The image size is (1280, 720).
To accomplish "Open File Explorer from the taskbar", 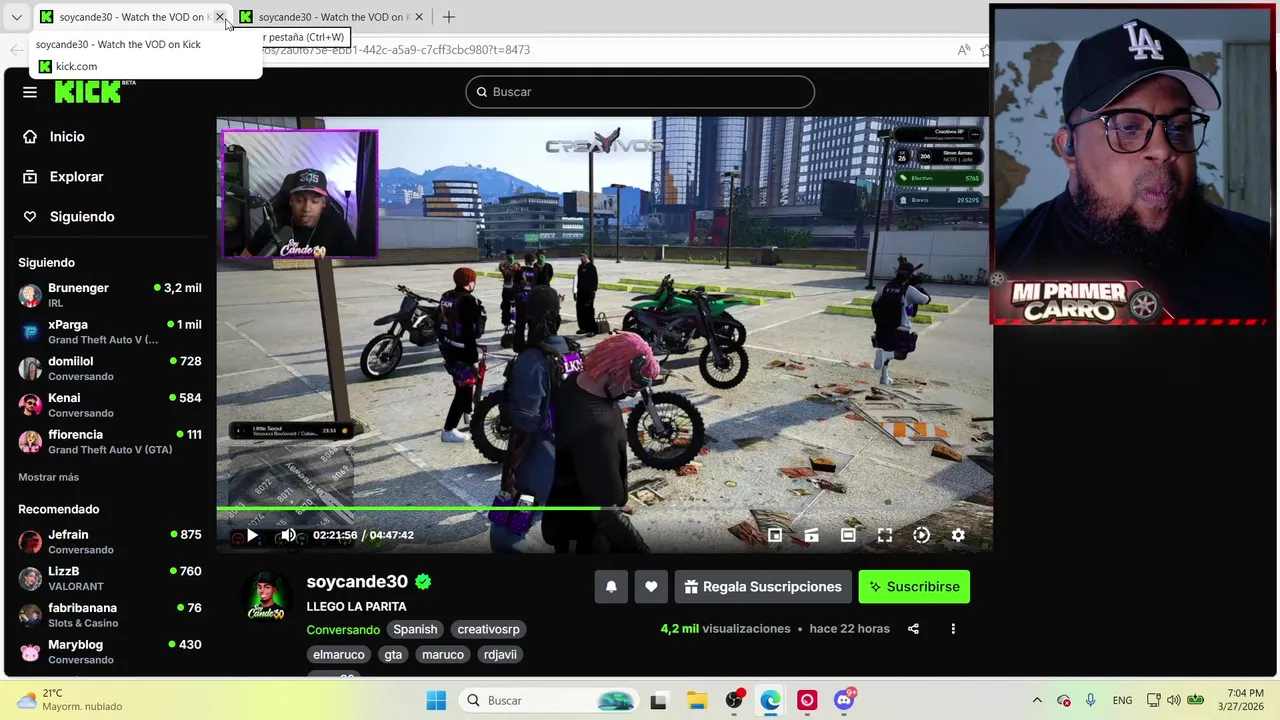I will click(696, 701).
